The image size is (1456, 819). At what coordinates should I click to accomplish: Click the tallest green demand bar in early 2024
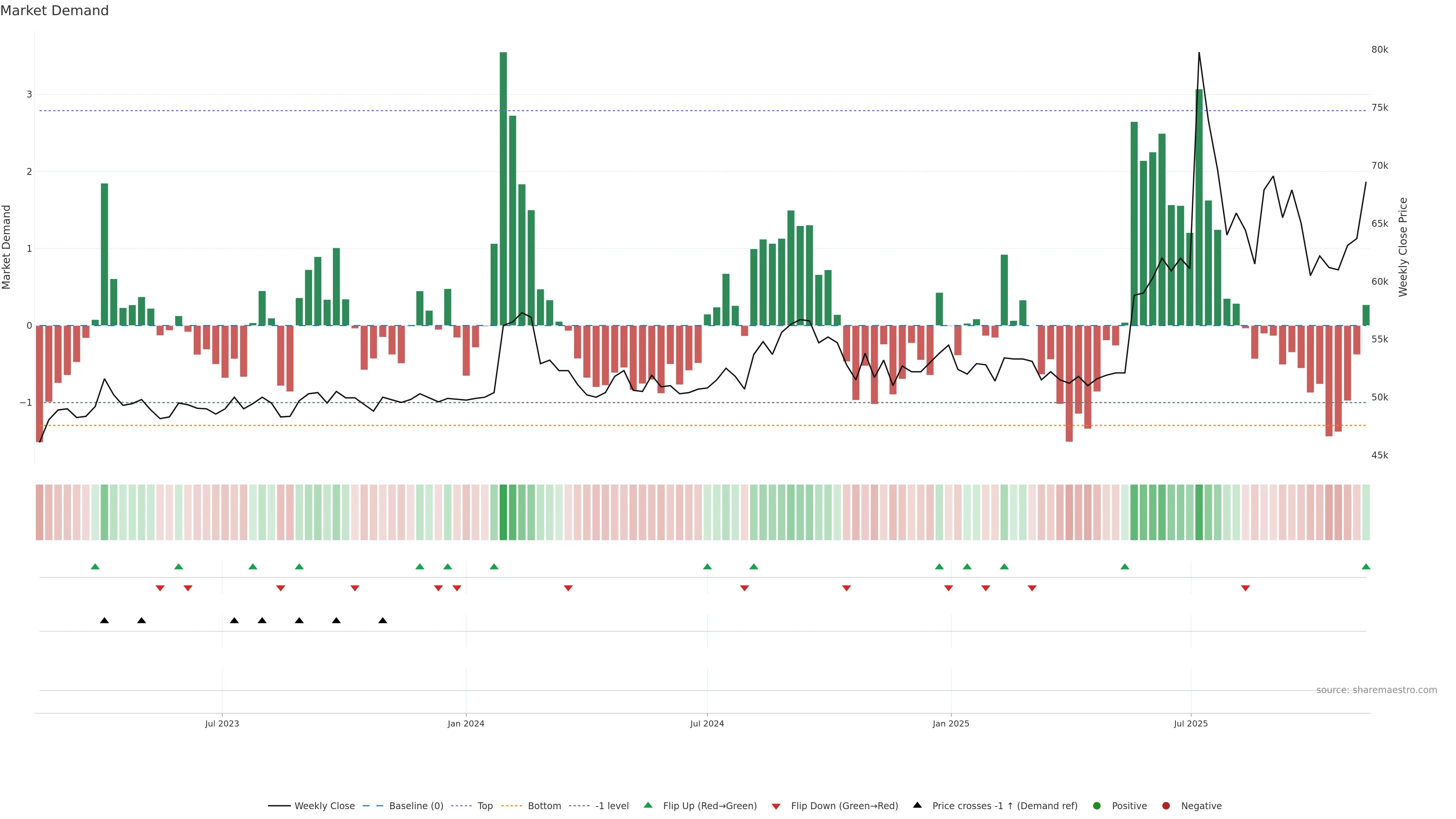point(503,187)
